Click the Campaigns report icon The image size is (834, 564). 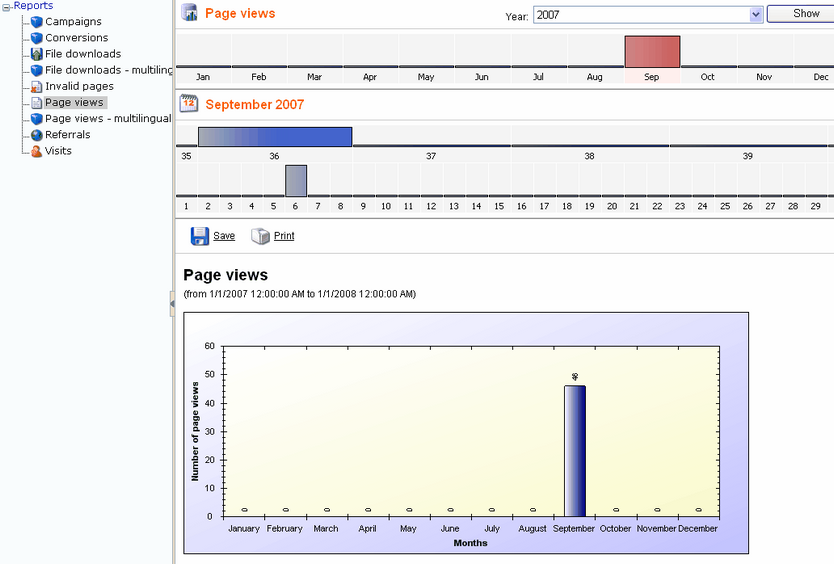[x=36, y=22]
